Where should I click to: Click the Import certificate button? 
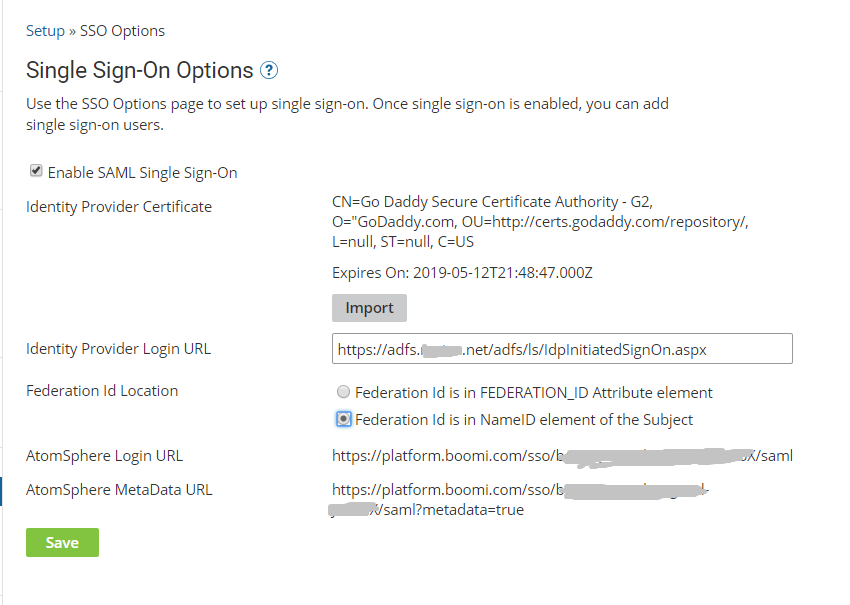pyautogui.click(x=369, y=307)
